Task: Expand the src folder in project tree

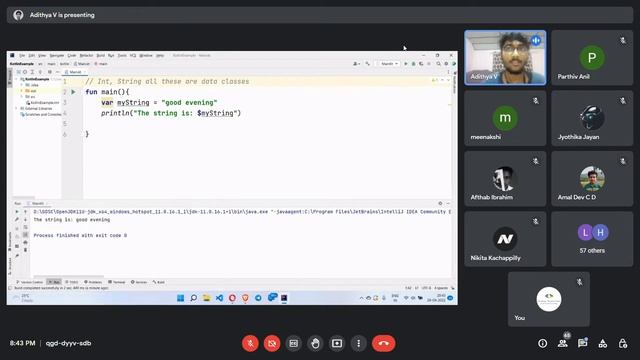Action: pyautogui.click(x=22, y=97)
